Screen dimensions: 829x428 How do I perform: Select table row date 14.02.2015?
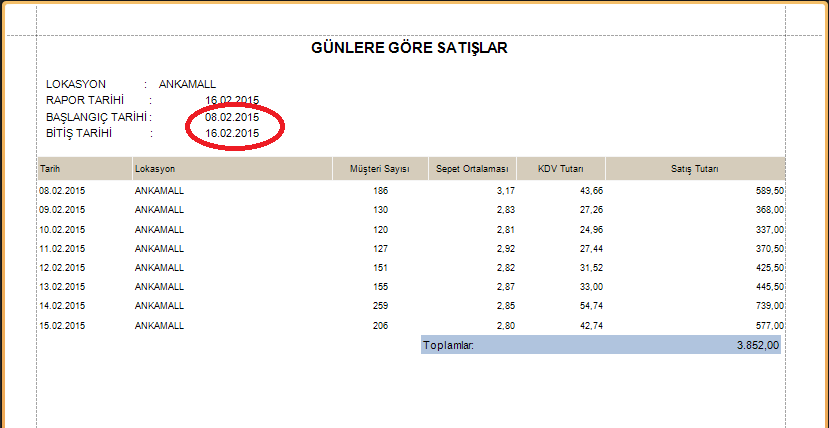62,305
